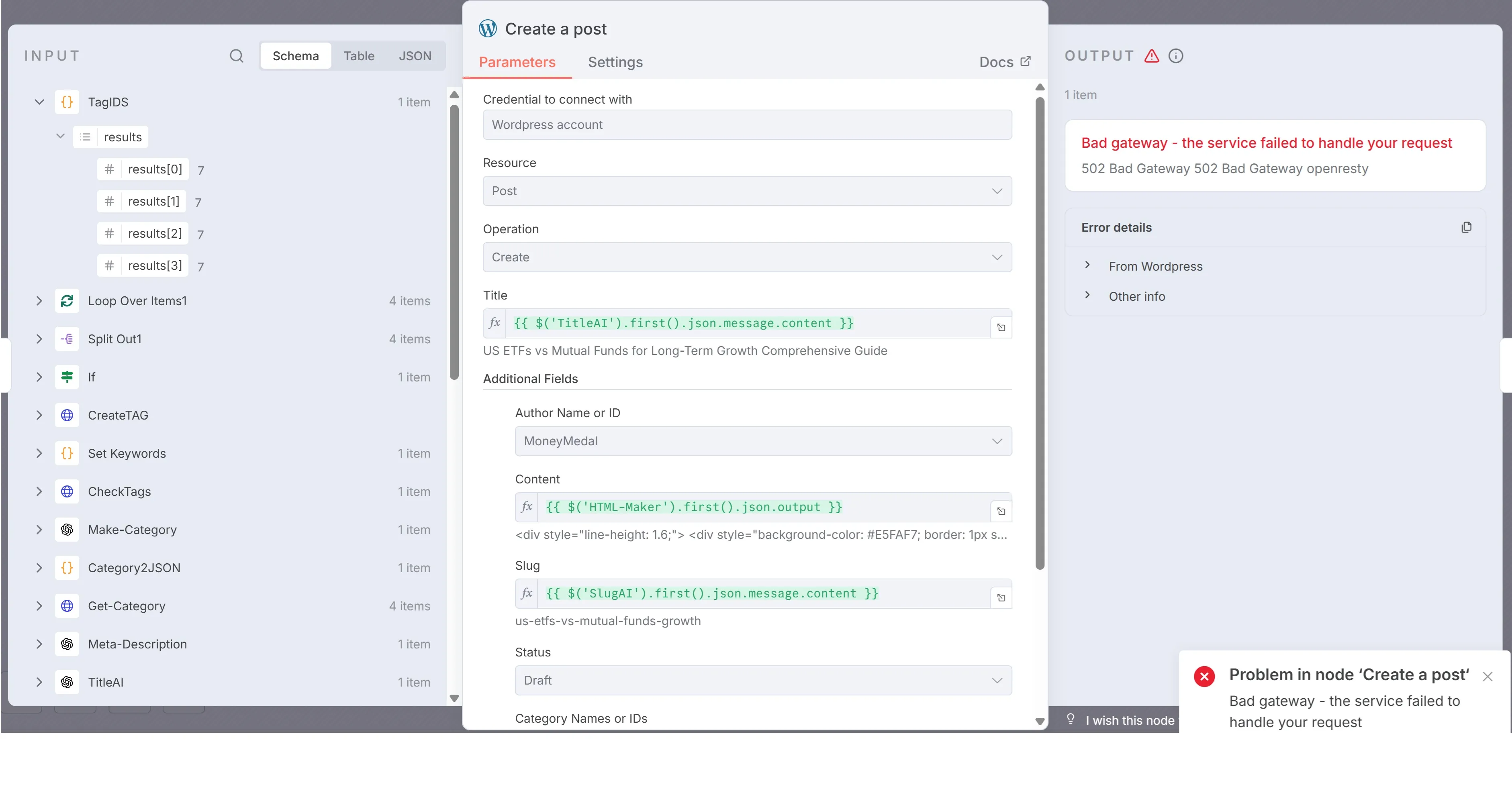Select the Parameters tab
1512x801 pixels.
click(x=517, y=62)
